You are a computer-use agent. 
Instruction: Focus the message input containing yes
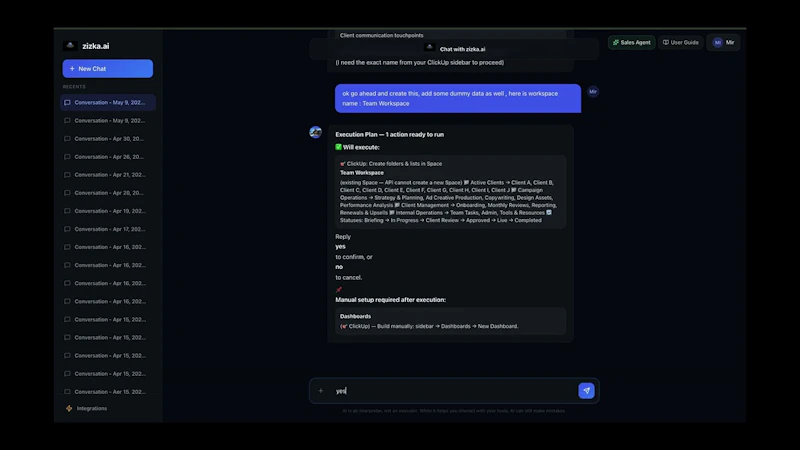(454, 391)
